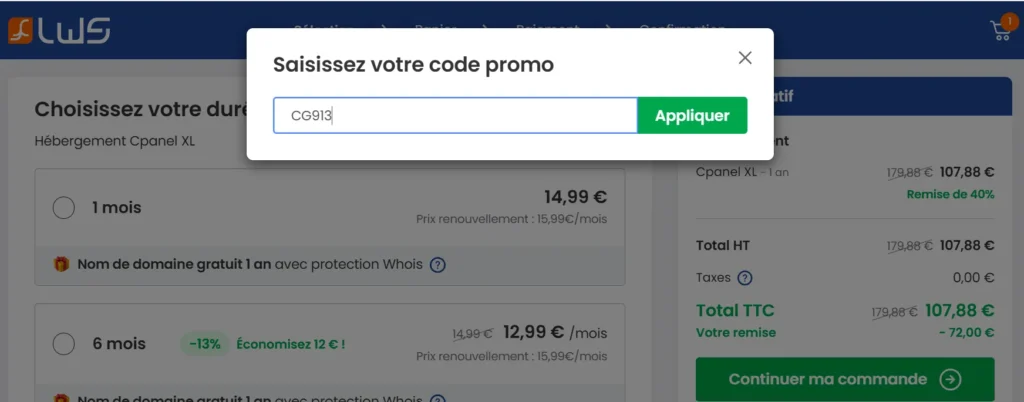Open the shopping cart icon
This screenshot has height=402, width=1024.
[999, 31]
